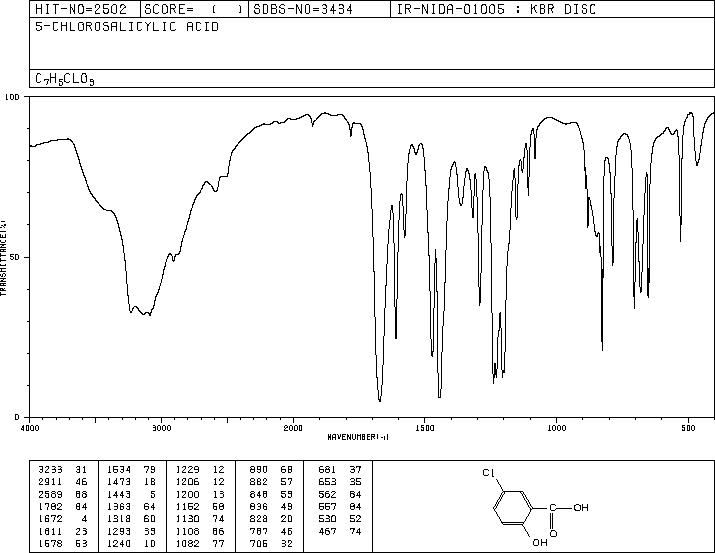
Task: Click the 1318 peak entry in table
Action: 131,519
